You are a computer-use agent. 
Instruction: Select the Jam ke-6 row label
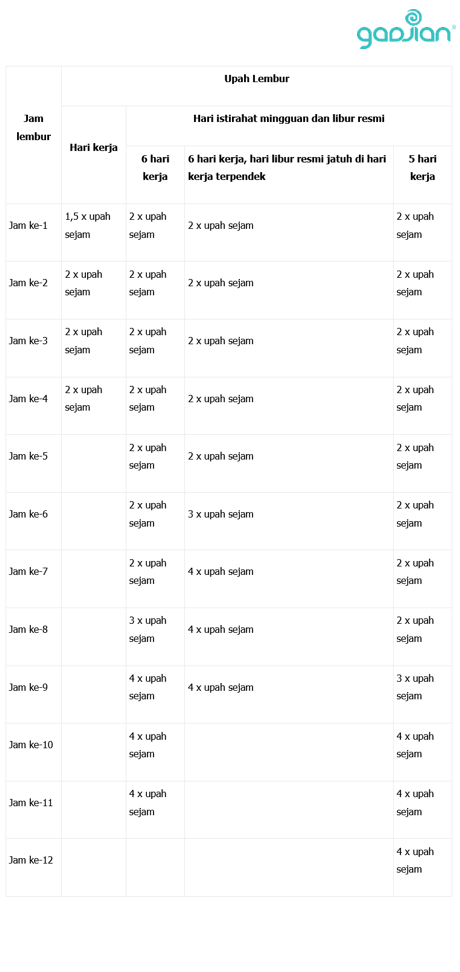(x=28, y=514)
